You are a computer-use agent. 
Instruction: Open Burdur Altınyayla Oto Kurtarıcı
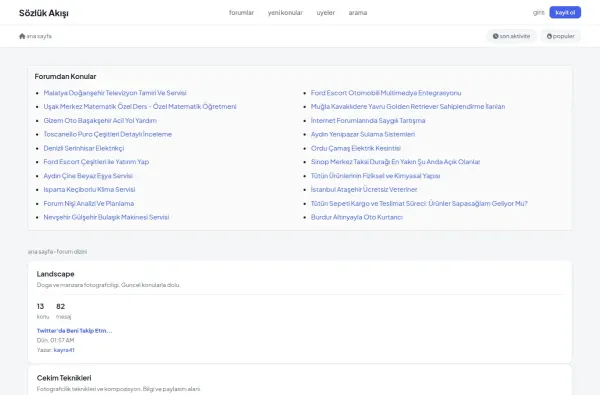[x=357, y=217]
